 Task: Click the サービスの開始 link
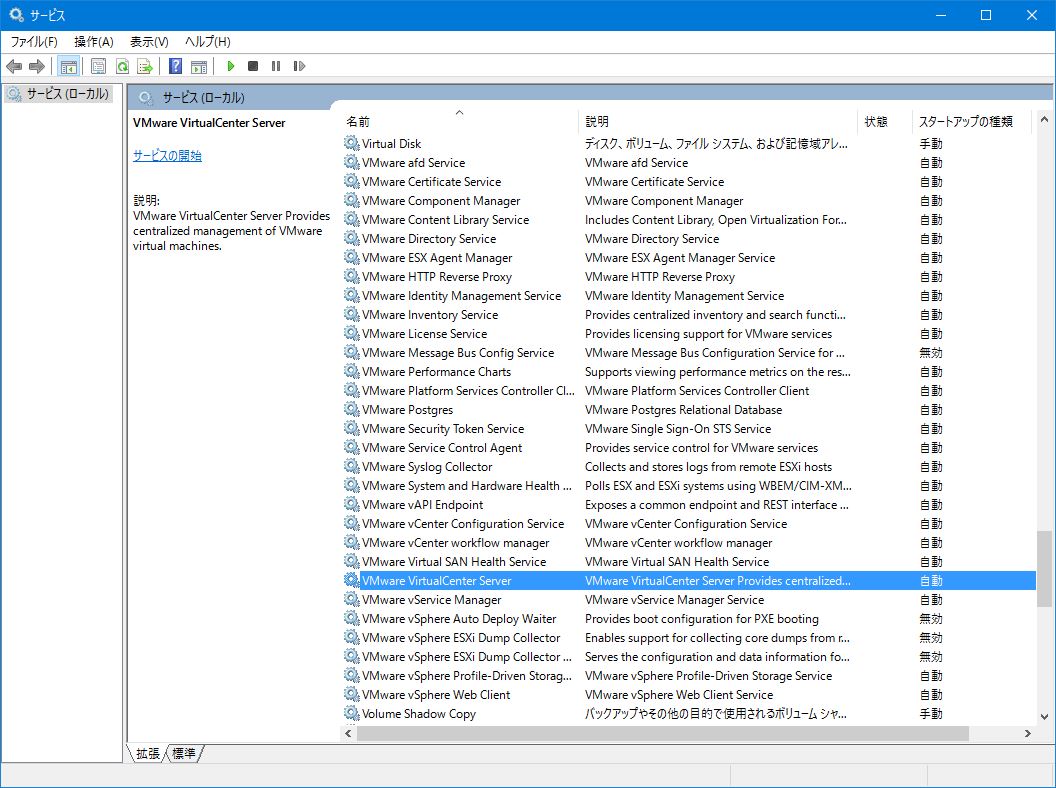click(x=167, y=156)
